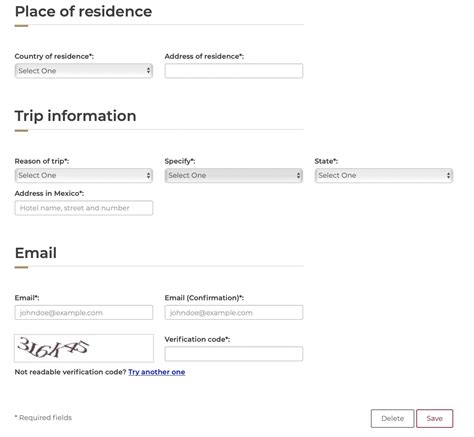Focus the Email input field
Screen dimensions: 474x437
(x=84, y=313)
